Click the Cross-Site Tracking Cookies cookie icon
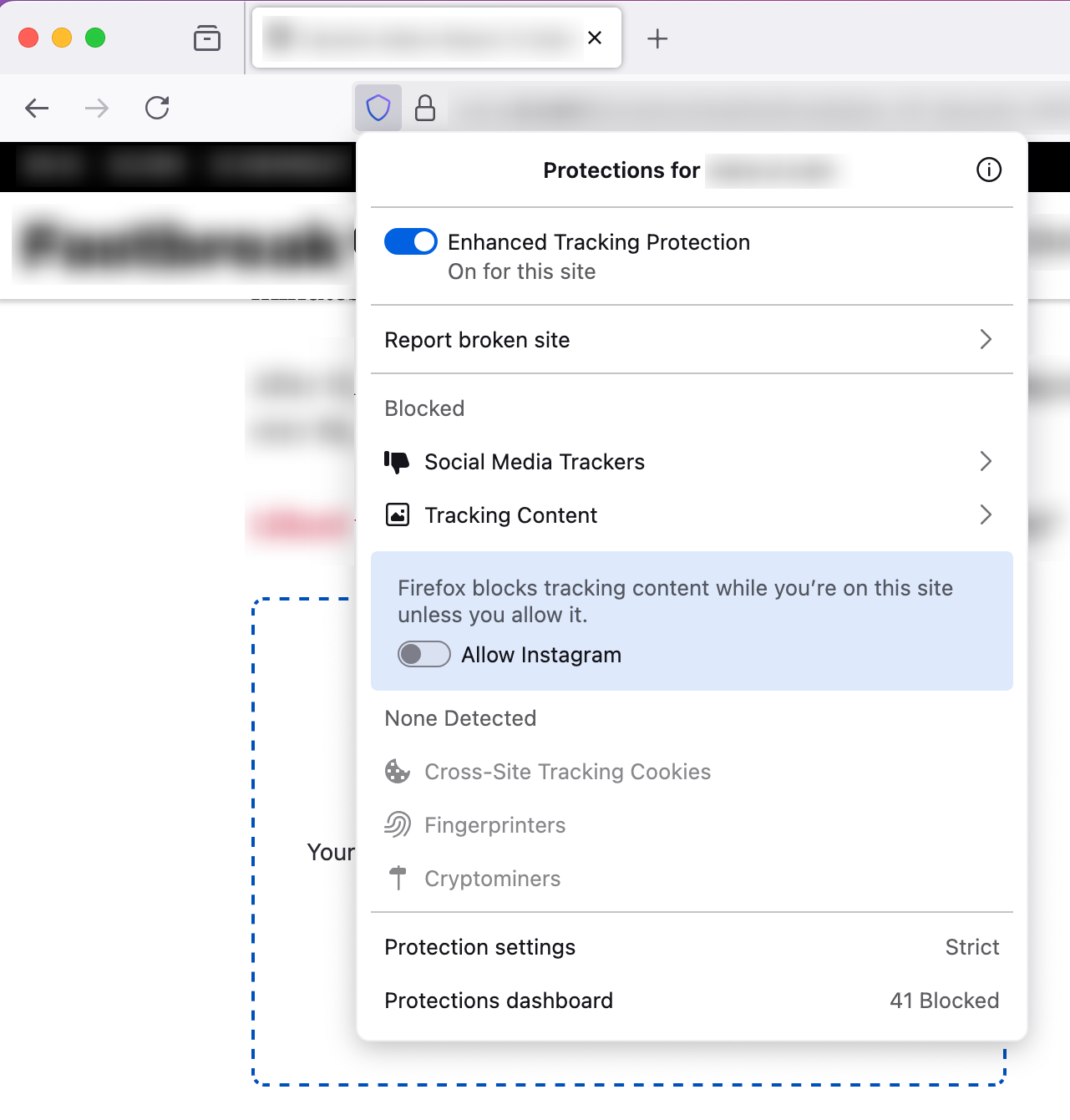Image resolution: width=1070 pixels, height=1120 pixels. [397, 771]
